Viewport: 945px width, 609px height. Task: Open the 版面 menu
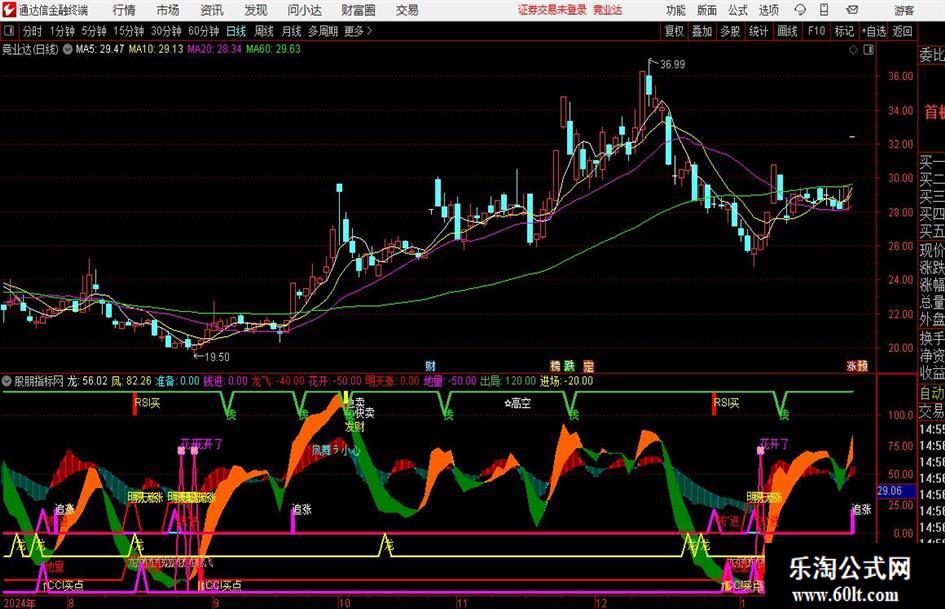[707, 10]
